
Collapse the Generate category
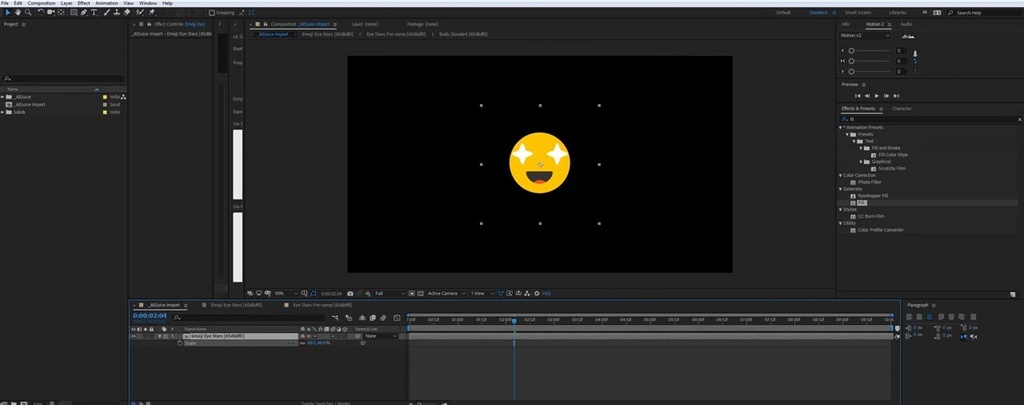841,189
